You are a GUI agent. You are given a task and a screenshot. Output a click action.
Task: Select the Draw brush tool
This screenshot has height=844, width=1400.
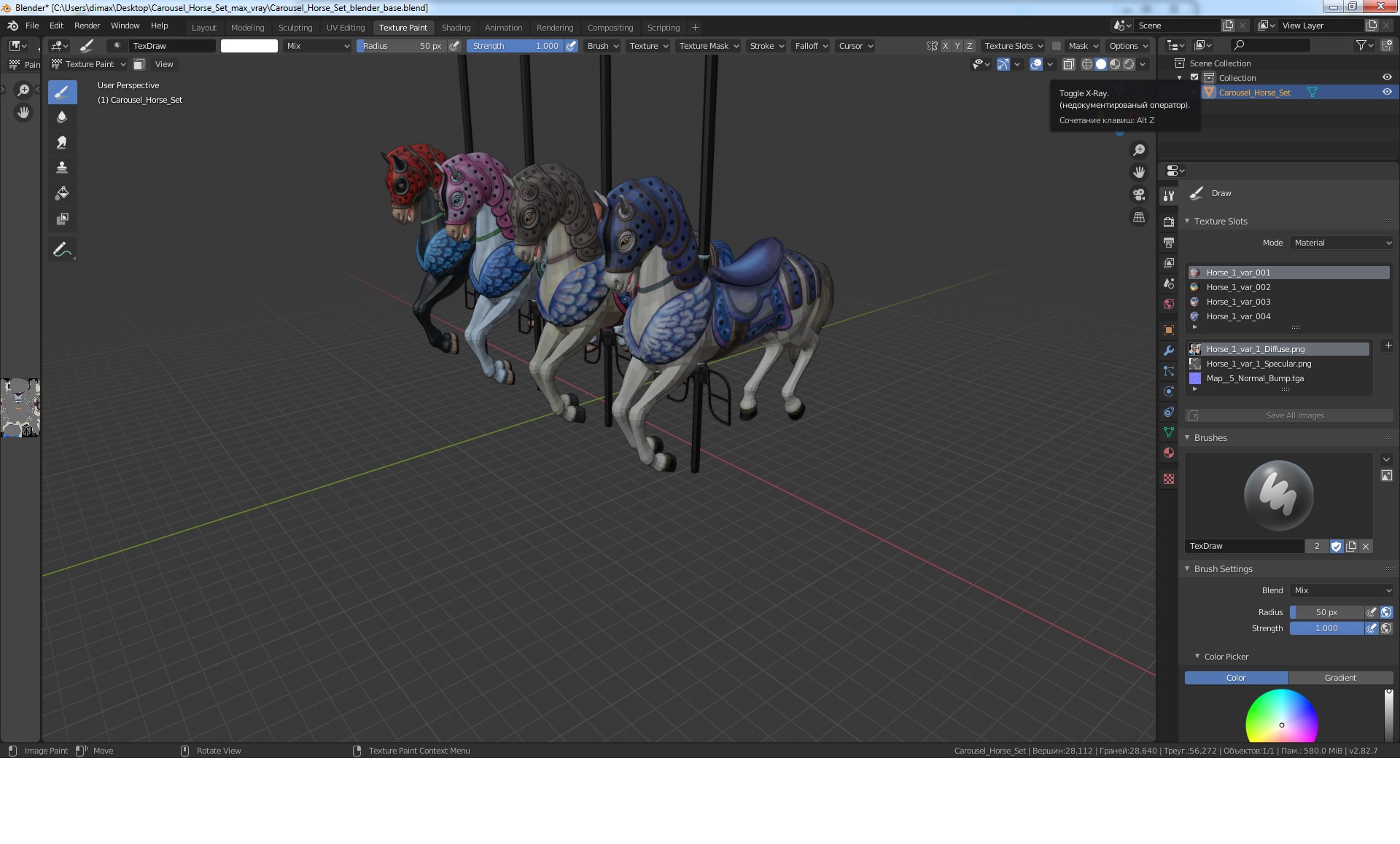click(63, 92)
